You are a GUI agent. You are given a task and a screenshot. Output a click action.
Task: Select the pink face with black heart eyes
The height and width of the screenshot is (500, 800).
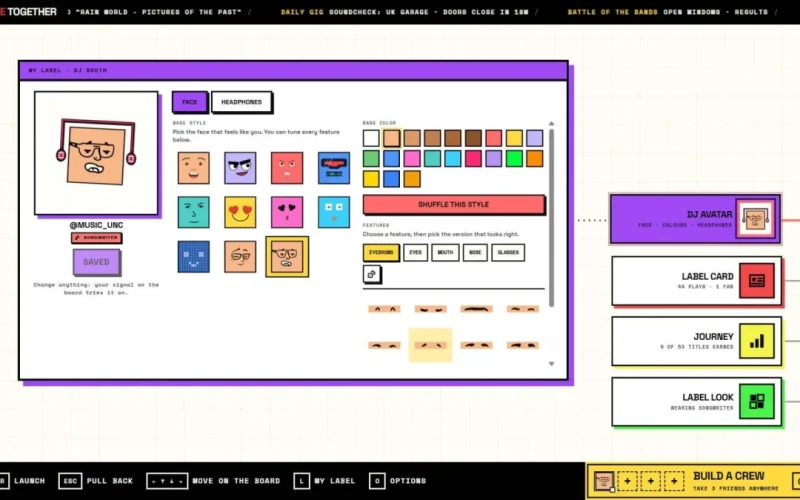287,212
